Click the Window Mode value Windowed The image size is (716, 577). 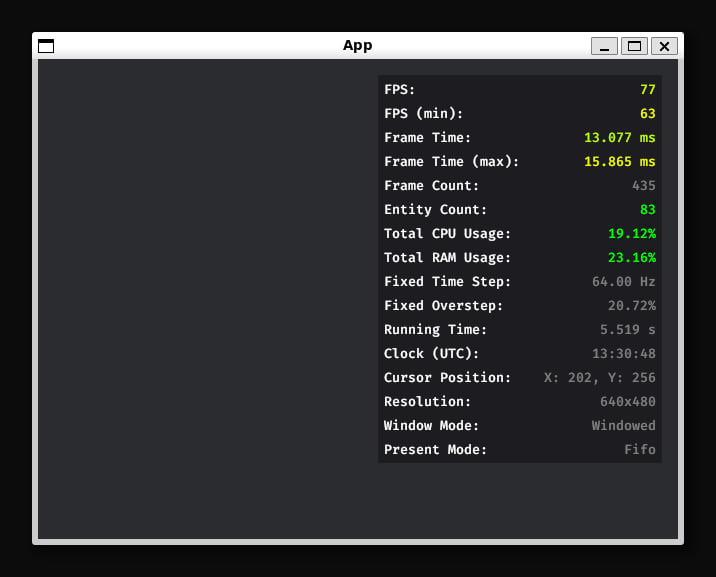point(623,426)
